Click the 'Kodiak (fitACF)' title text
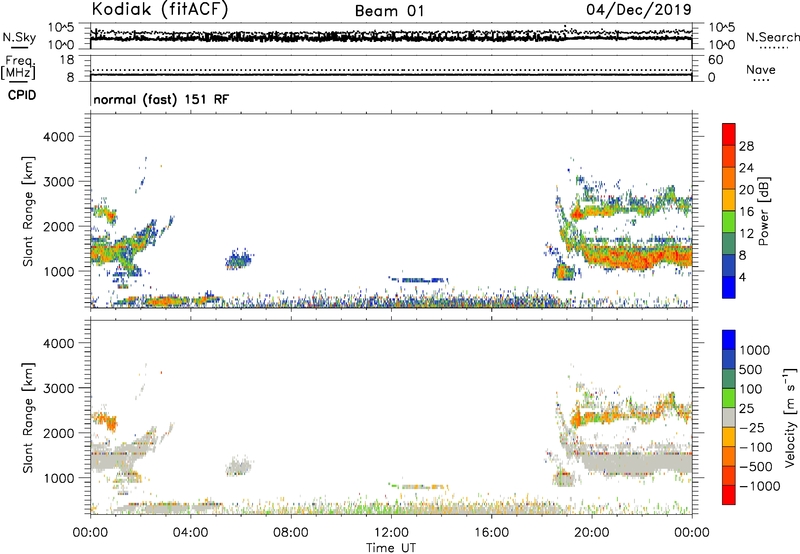This screenshot has height=554, width=800. pos(160,9)
